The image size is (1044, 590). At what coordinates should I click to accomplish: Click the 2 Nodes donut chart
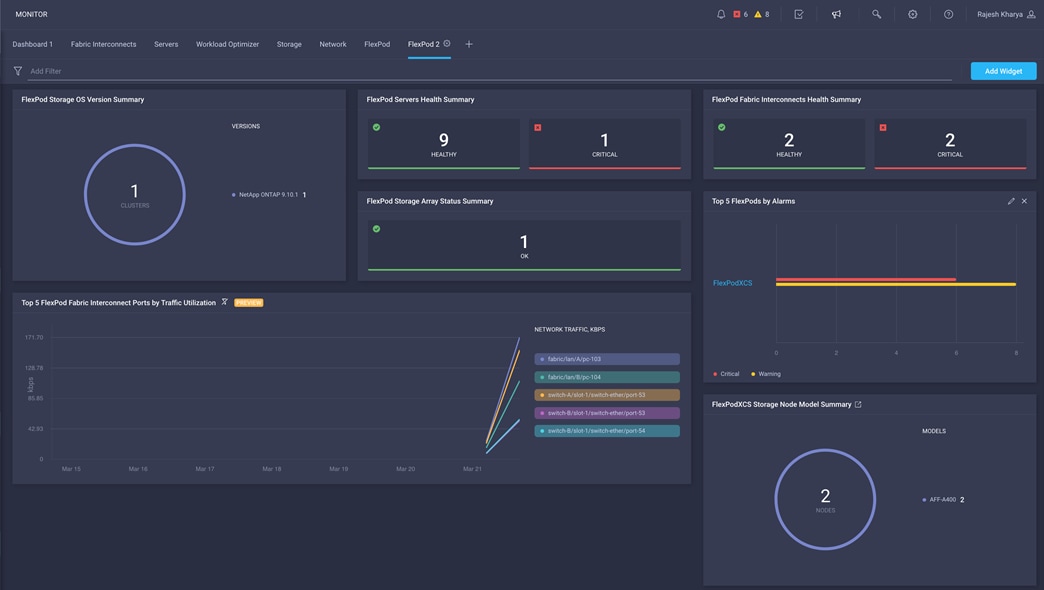825,499
